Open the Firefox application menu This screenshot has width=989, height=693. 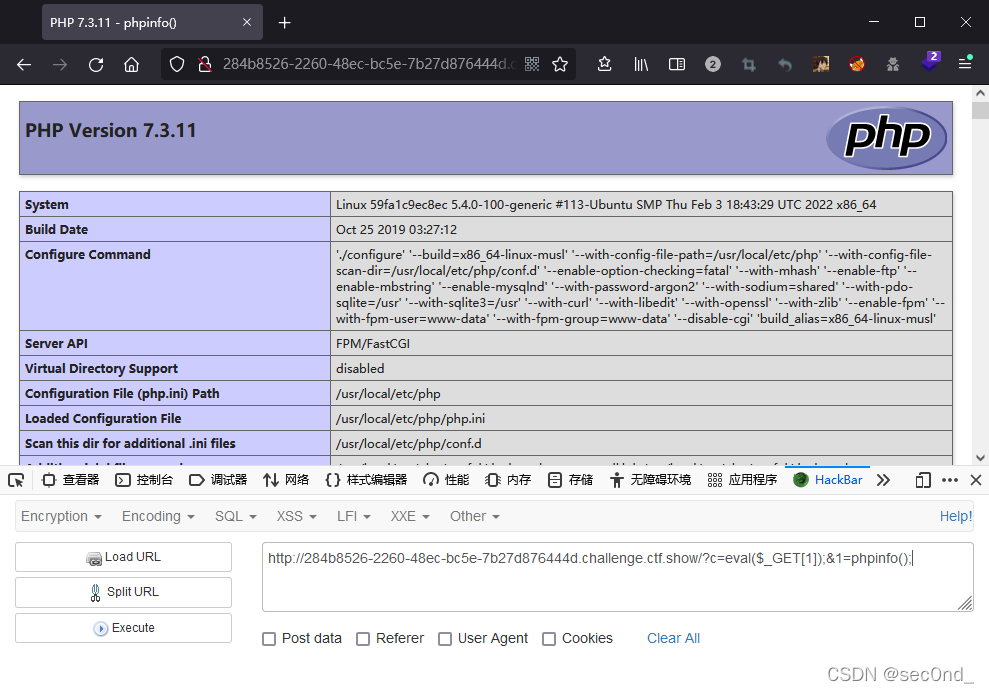(x=965, y=63)
